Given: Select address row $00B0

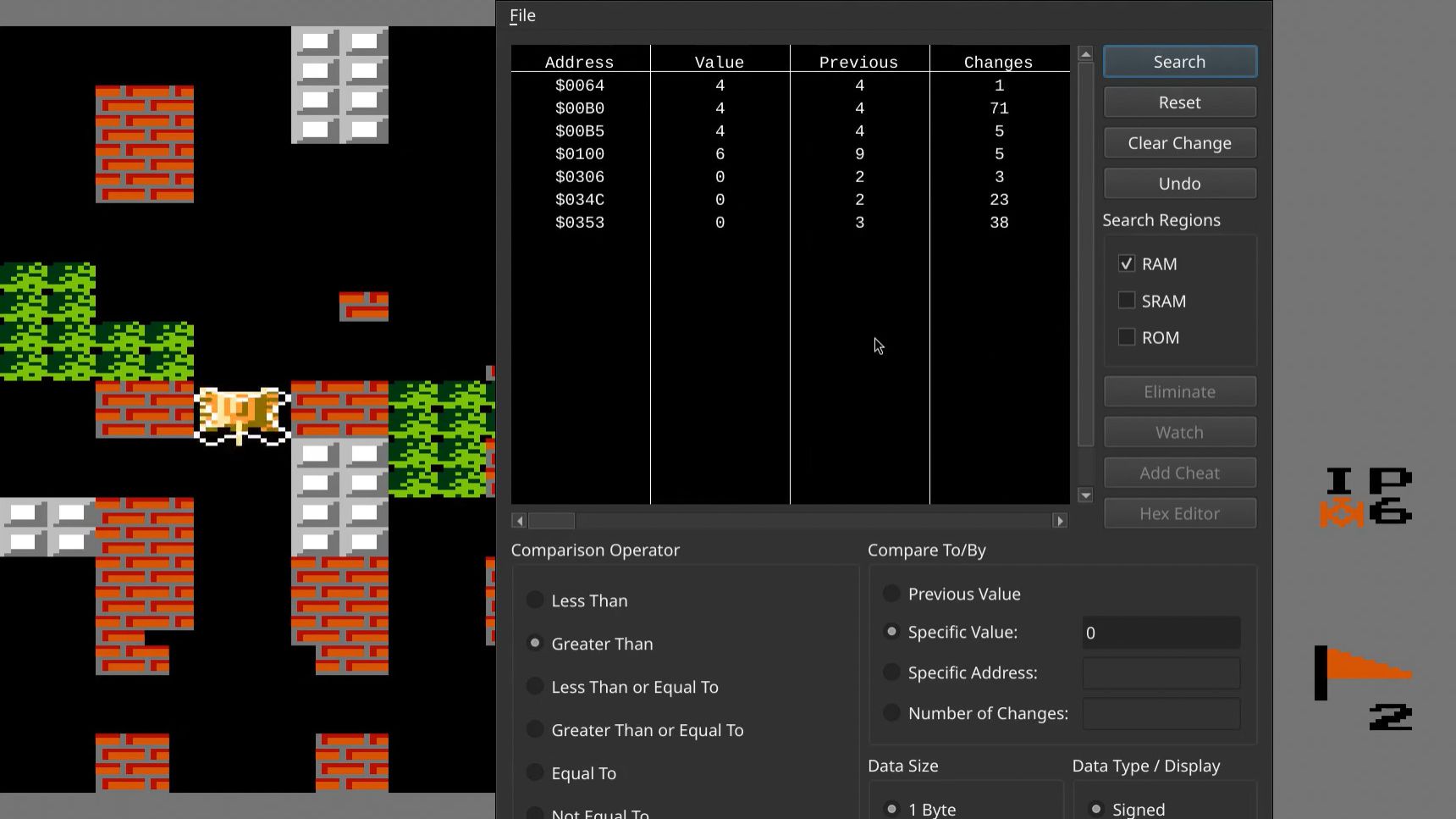Looking at the screenshot, I should 791,108.
